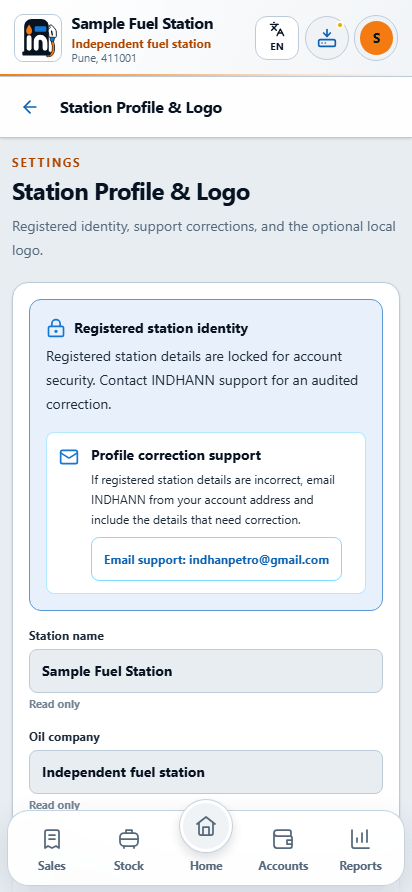This screenshot has height=892, width=412.
Task: Go back with the left arrow
Action: click(x=30, y=107)
